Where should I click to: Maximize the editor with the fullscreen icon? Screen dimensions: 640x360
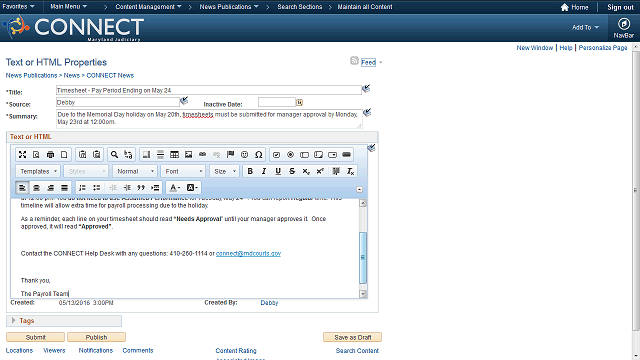pos(22,155)
